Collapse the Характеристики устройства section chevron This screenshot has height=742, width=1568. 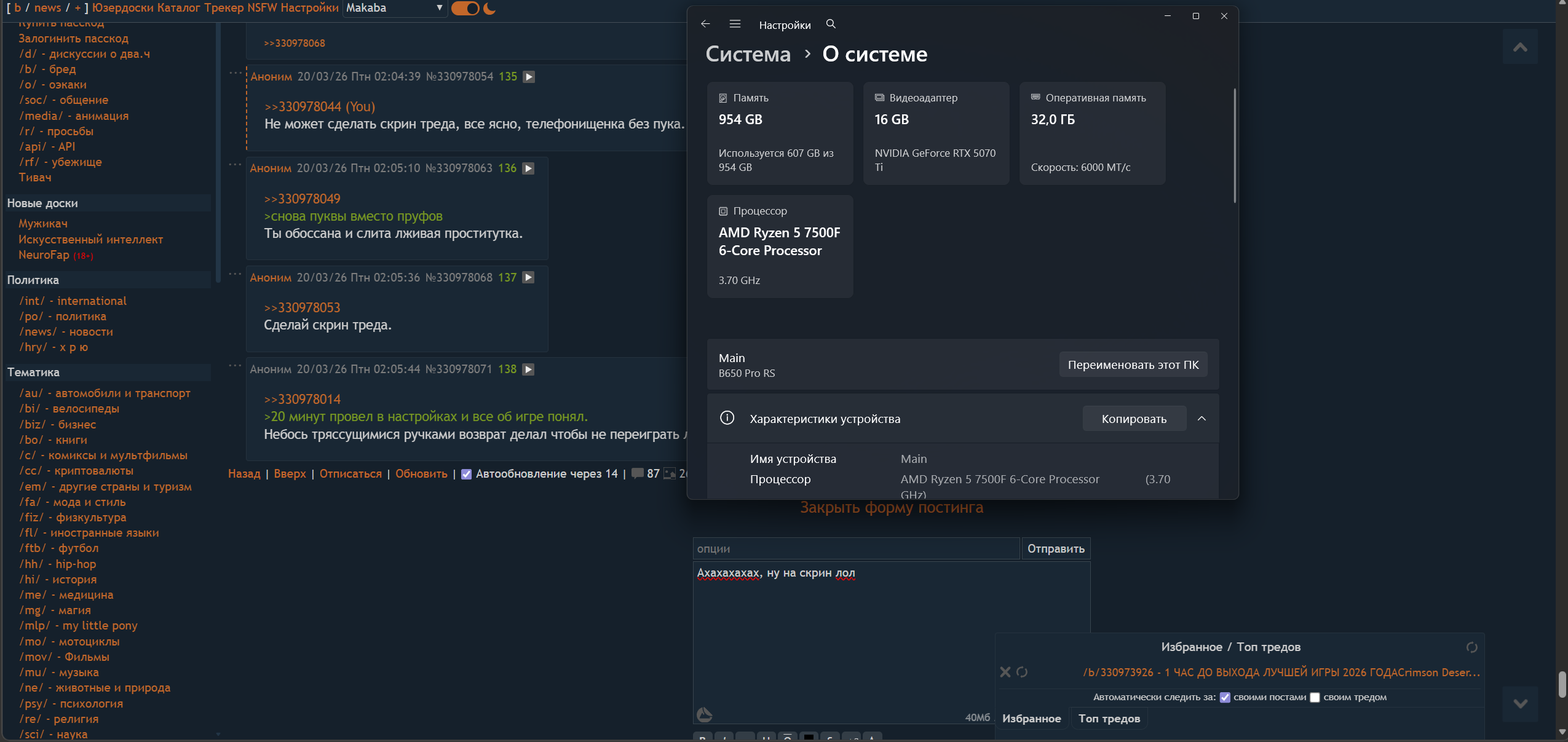pos(1202,419)
